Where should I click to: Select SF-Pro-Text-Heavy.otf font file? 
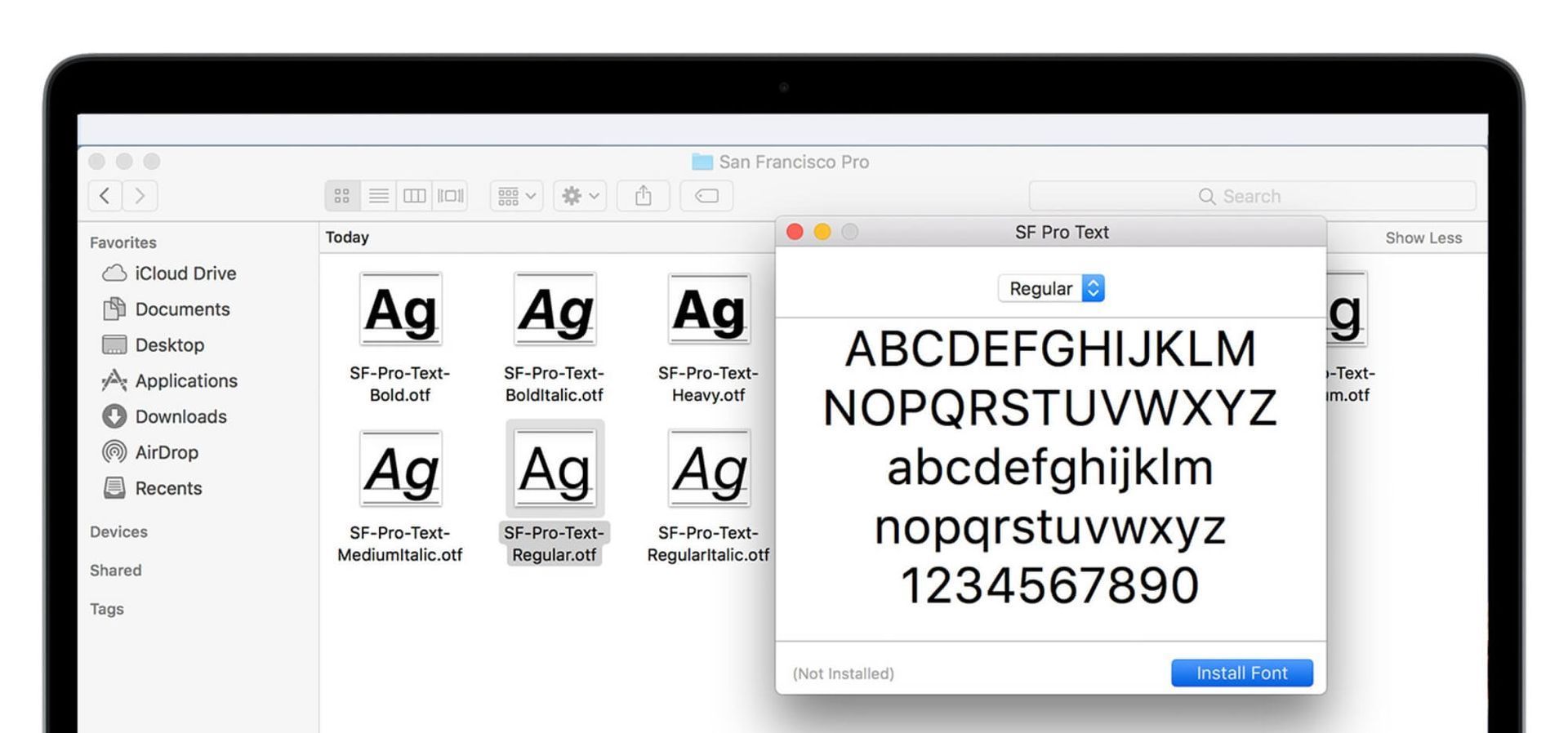(x=709, y=338)
